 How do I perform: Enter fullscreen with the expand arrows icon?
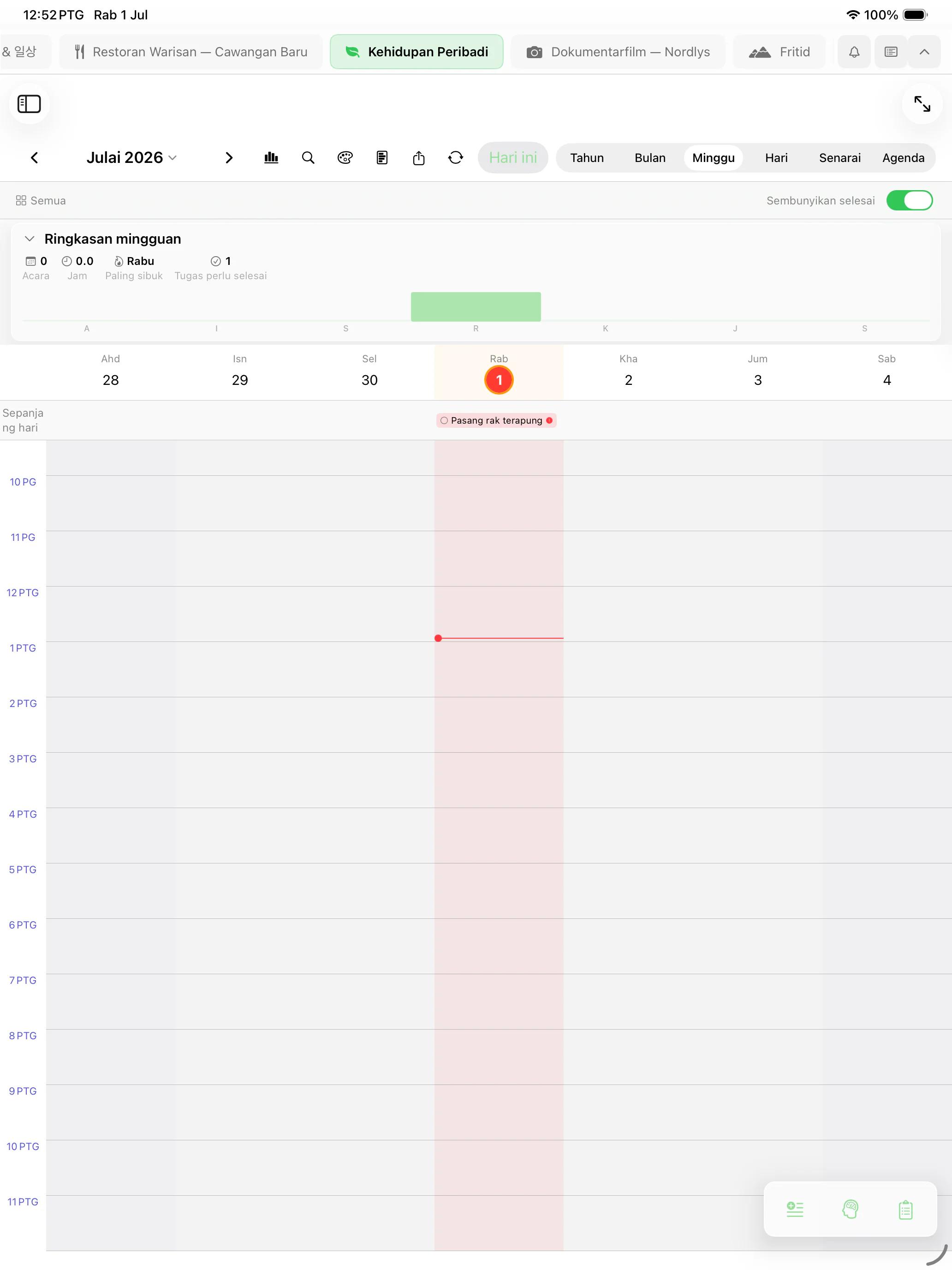coord(922,104)
